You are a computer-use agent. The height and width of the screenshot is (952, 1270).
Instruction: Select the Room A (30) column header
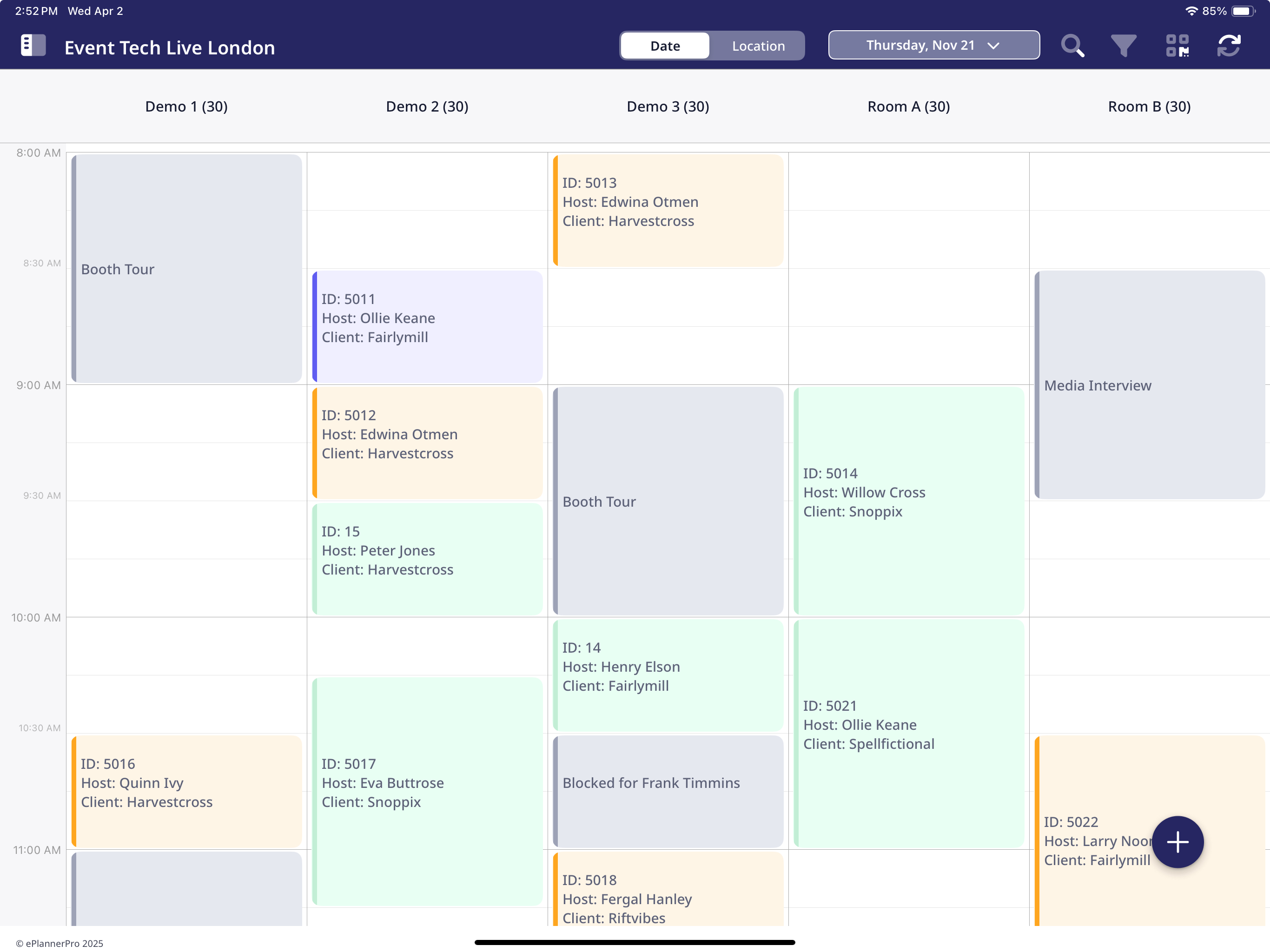pyautogui.click(x=908, y=107)
